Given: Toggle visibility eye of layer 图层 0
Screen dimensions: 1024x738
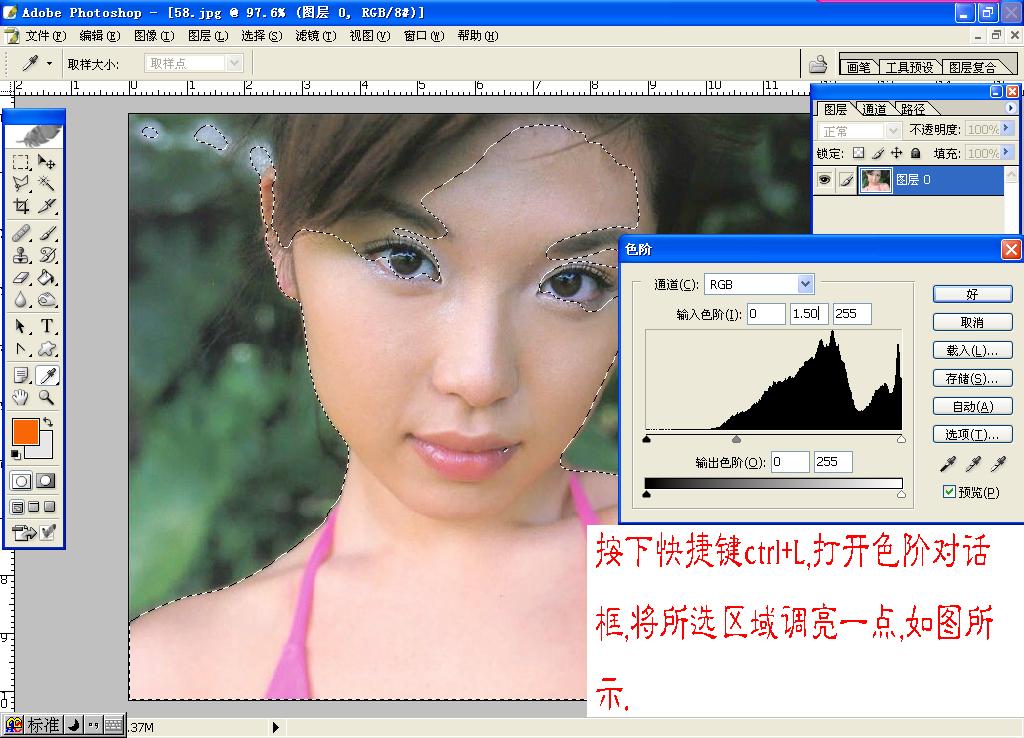Looking at the screenshot, I should click(x=825, y=180).
